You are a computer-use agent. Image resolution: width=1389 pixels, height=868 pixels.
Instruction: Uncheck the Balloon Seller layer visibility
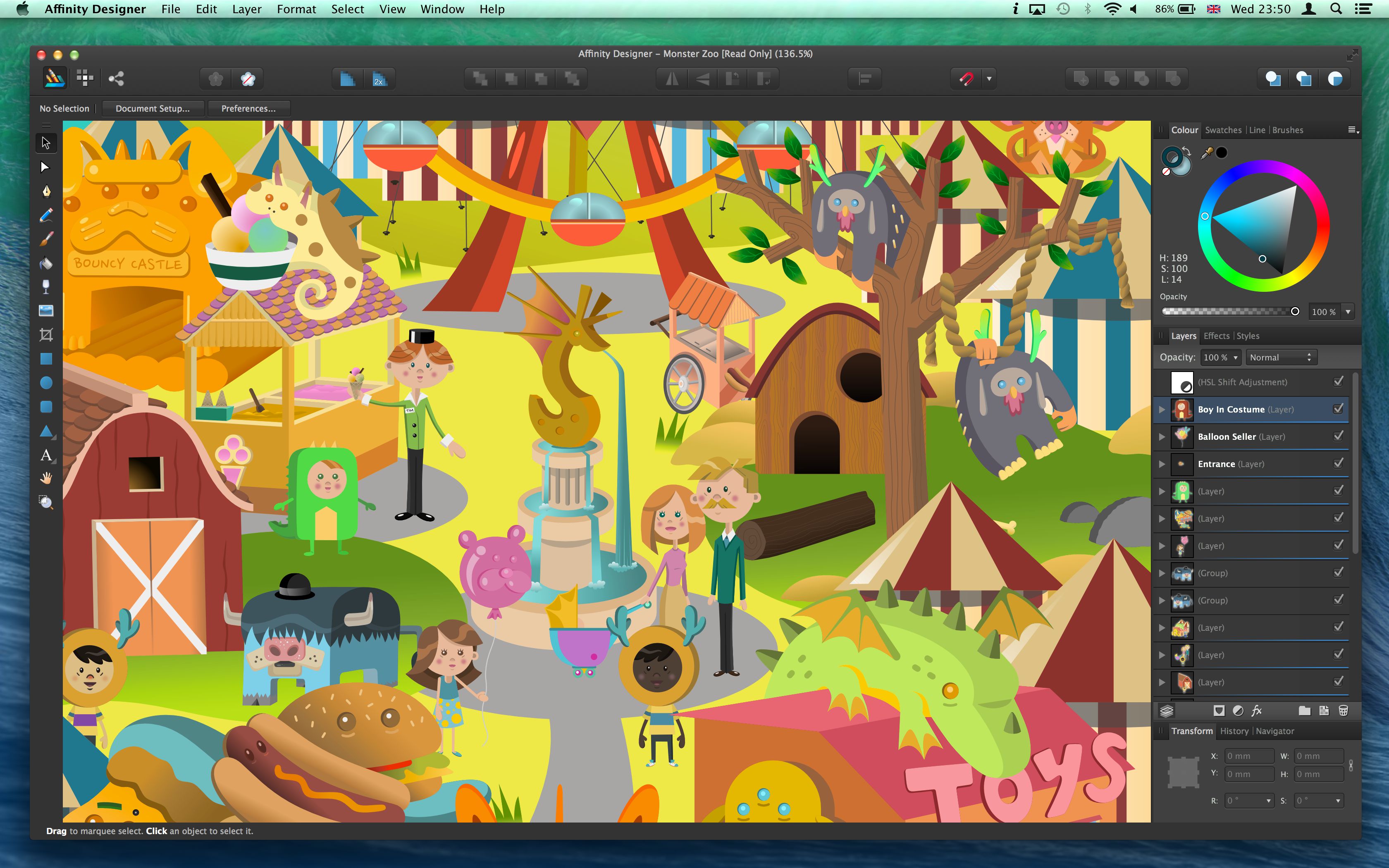1338,436
